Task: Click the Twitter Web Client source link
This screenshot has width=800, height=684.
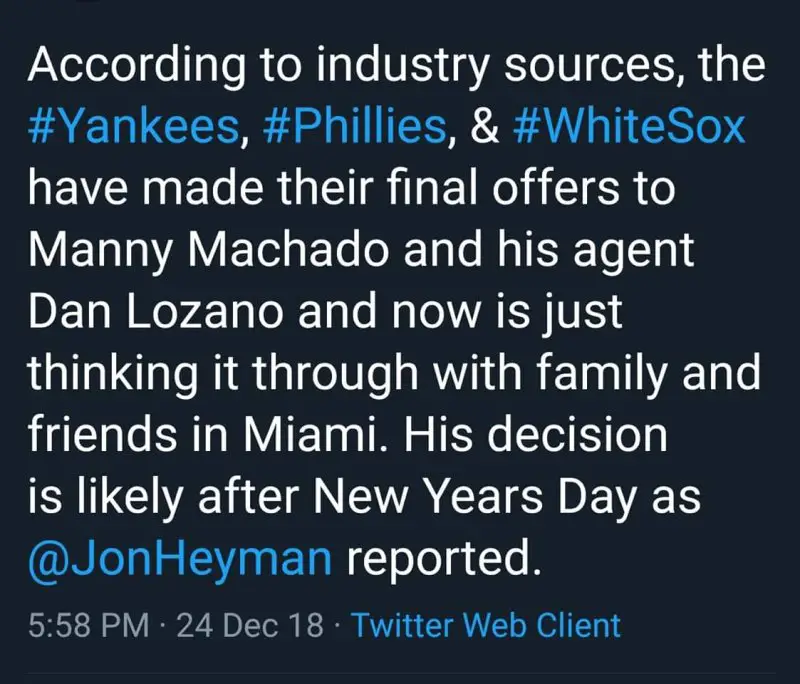Action: [487, 626]
